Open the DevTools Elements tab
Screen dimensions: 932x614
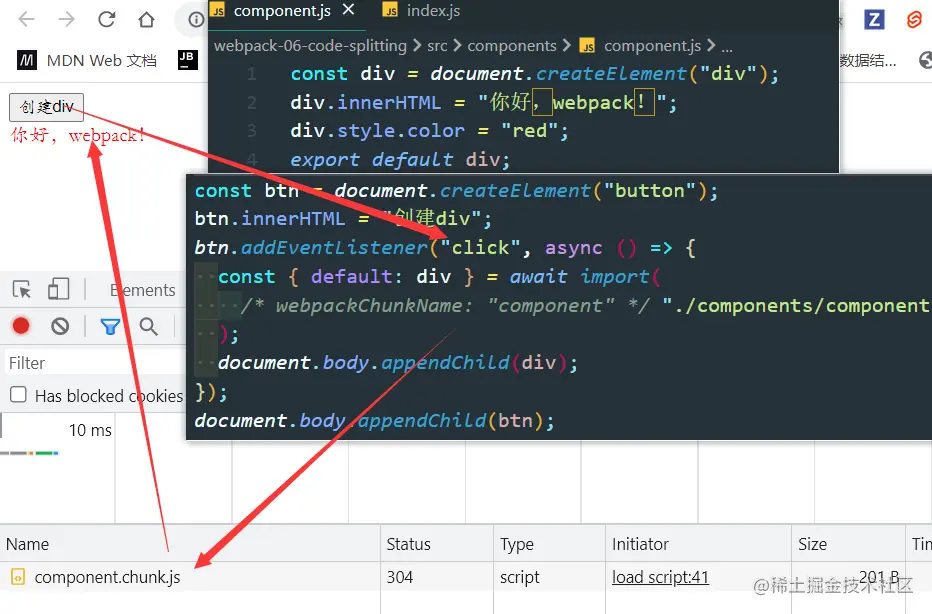pyautogui.click(x=143, y=290)
